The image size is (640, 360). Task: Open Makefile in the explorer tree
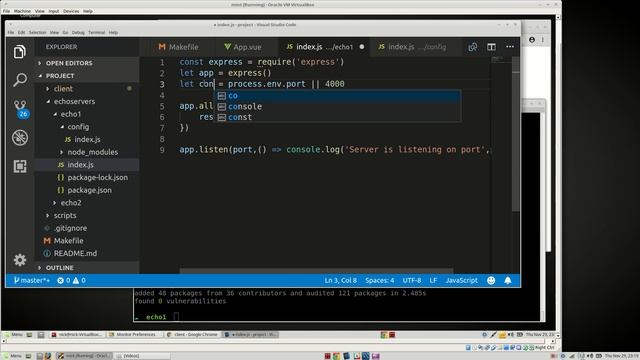click(68, 240)
